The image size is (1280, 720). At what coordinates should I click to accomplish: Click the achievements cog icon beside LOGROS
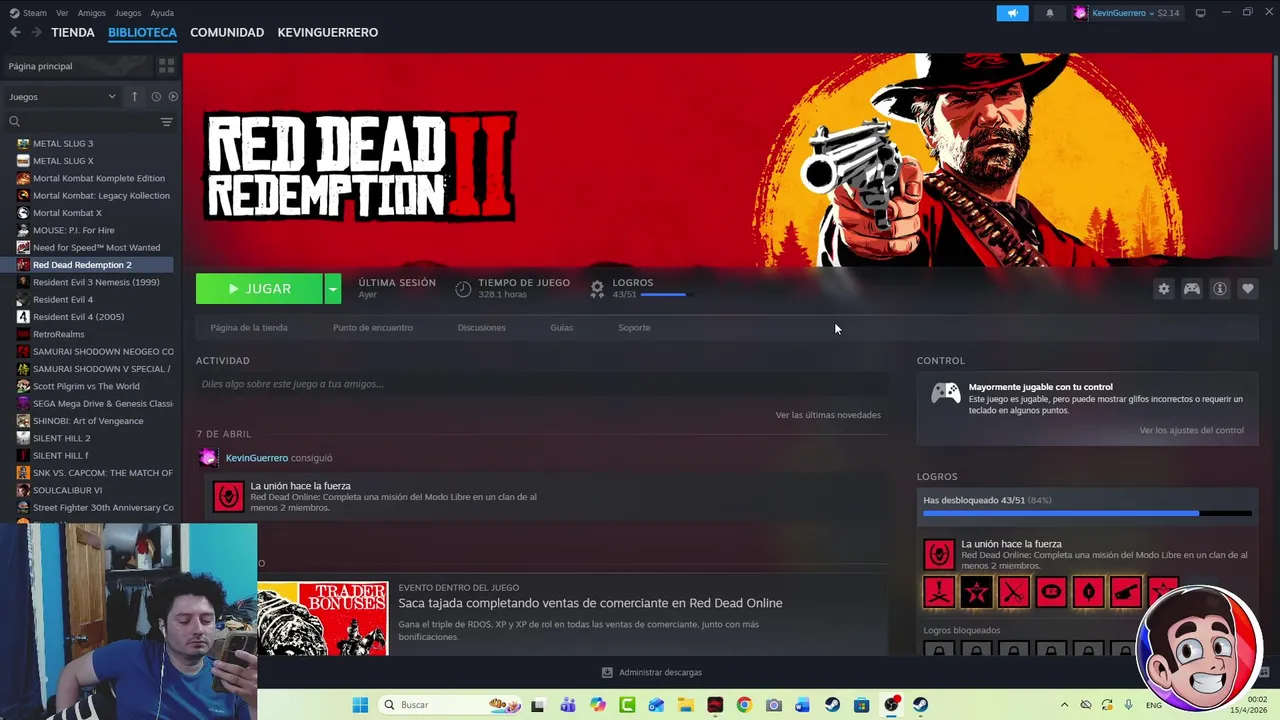[x=597, y=288]
